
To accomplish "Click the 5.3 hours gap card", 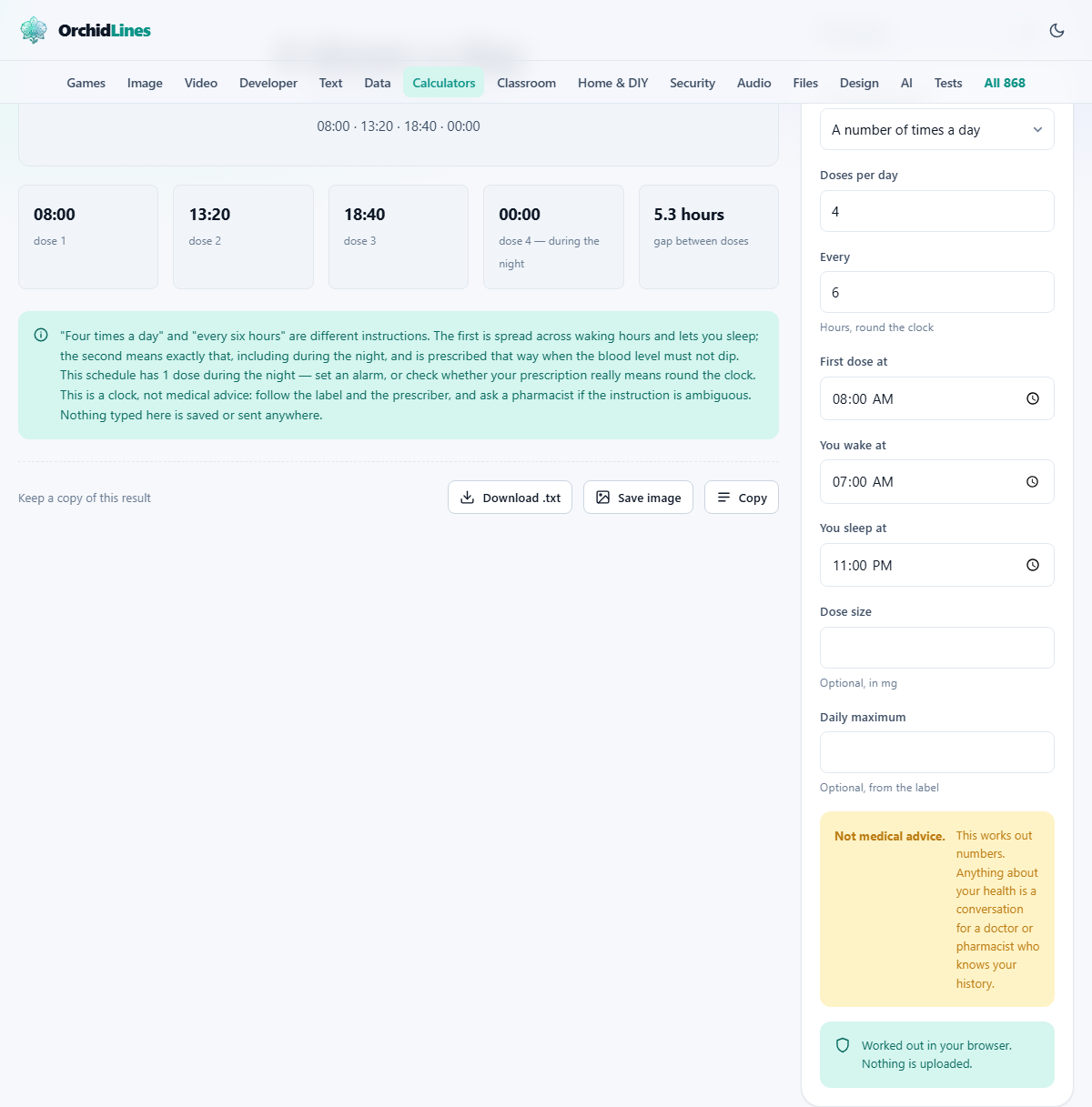I will tap(709, 237).
